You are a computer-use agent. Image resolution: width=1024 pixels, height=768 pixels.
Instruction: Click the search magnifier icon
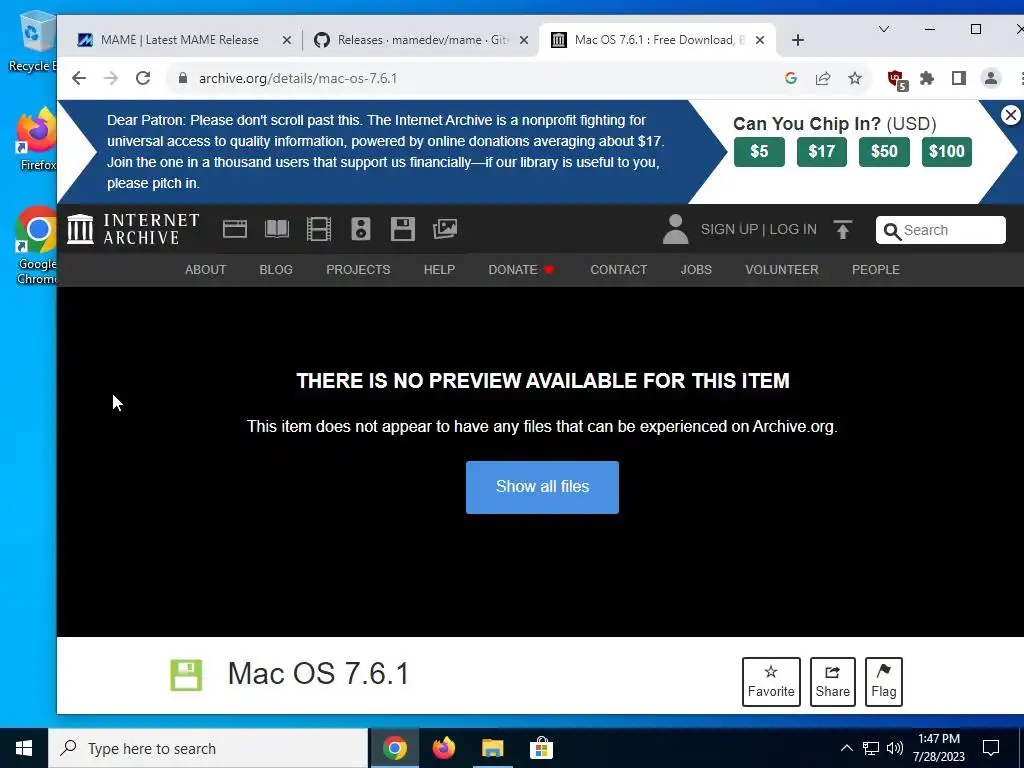892,231
